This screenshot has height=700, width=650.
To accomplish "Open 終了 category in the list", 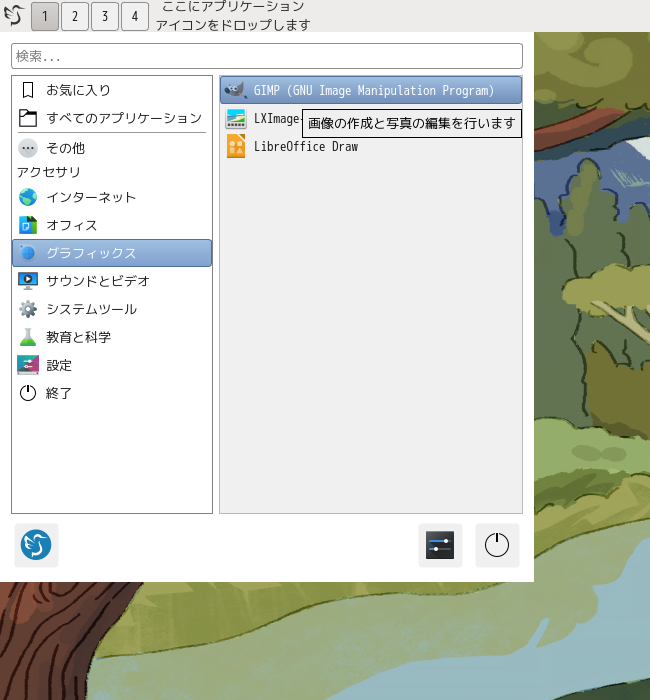I will (112, 393).
